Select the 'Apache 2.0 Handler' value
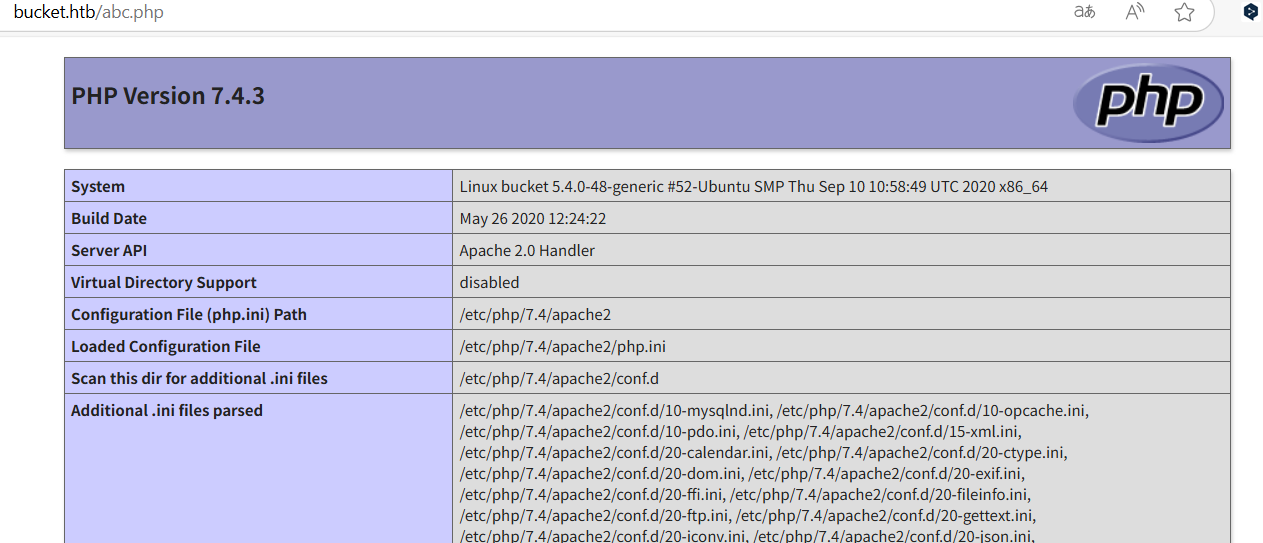1263x543 pixels. click(527, 250)
